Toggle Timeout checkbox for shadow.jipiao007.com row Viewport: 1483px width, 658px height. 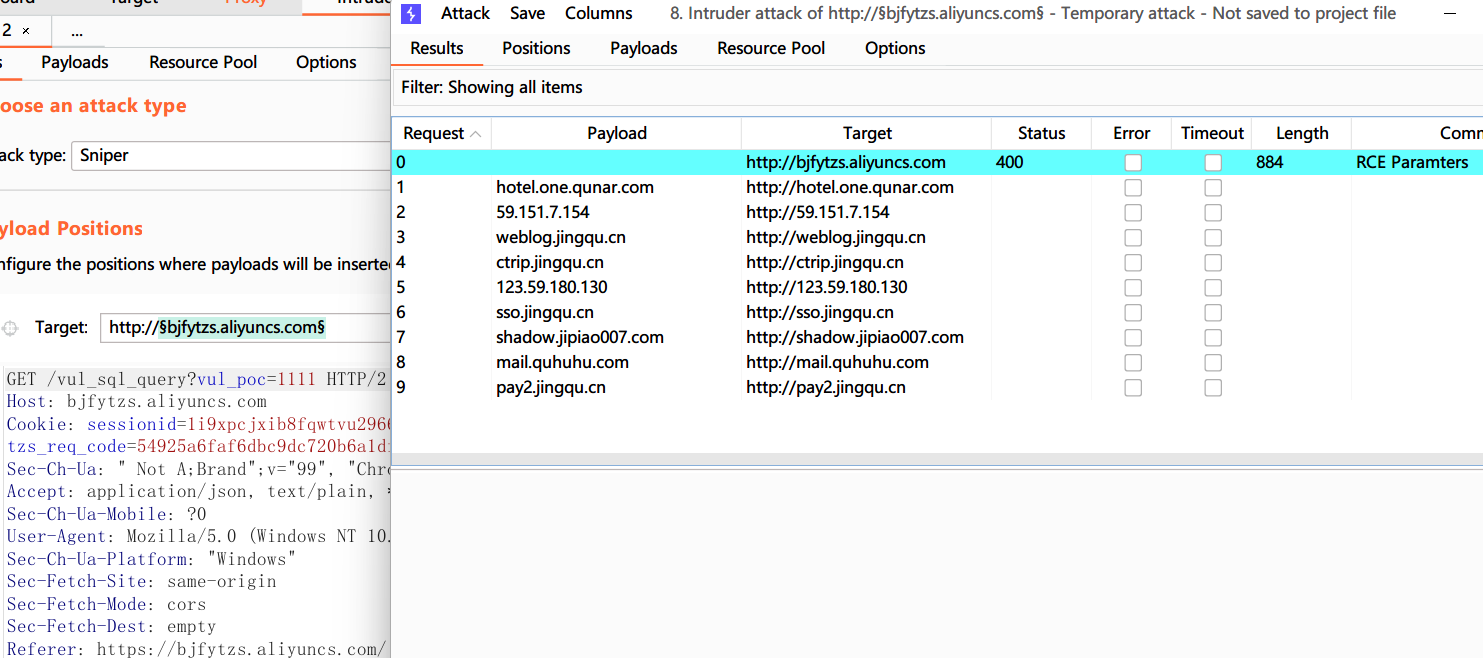1213,337
